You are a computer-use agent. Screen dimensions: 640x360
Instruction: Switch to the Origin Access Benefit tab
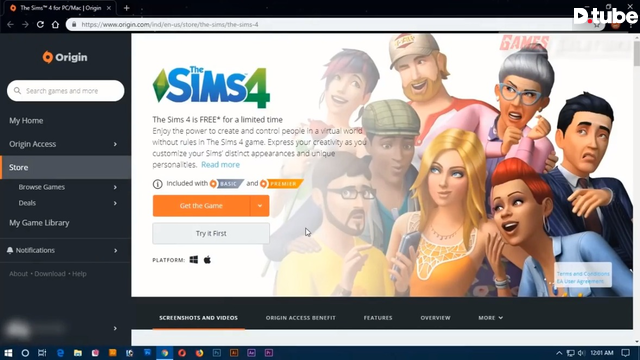point(301,318)
